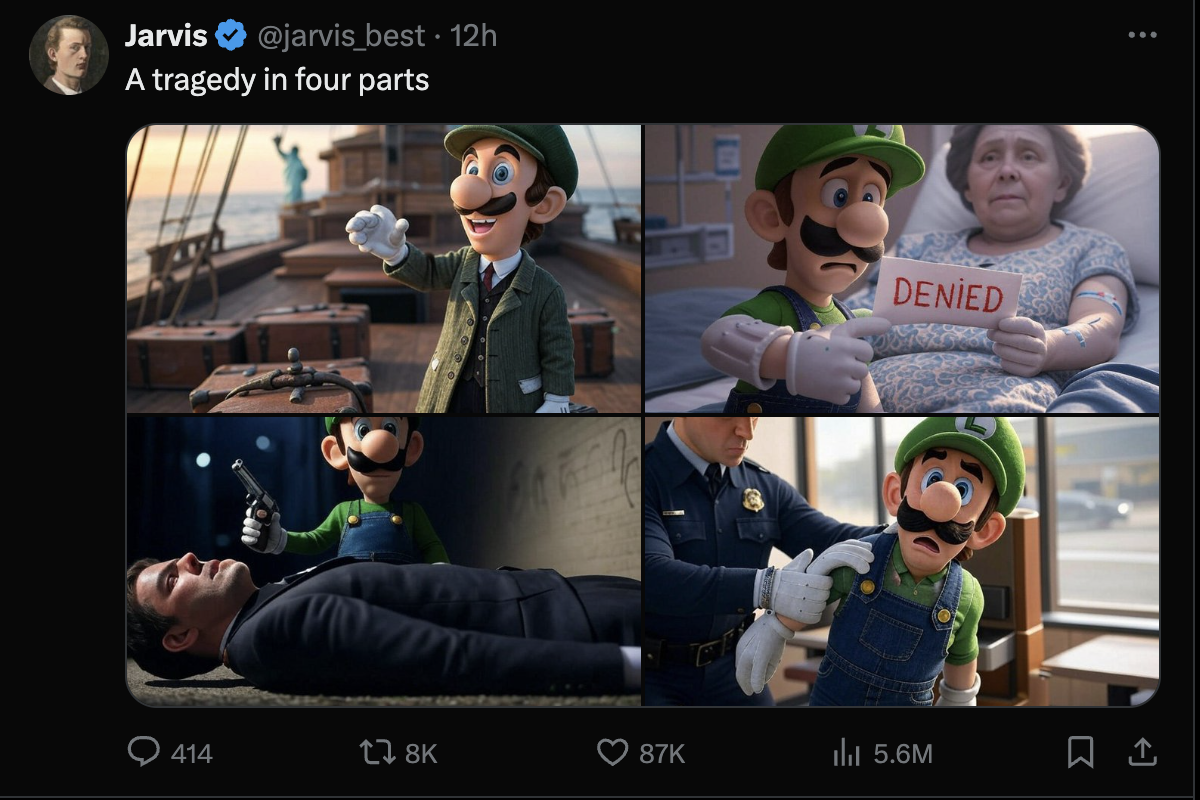Viewport: 1200px width, 800px height.
Task: Open the police officer image
Action: click(901, 561)
